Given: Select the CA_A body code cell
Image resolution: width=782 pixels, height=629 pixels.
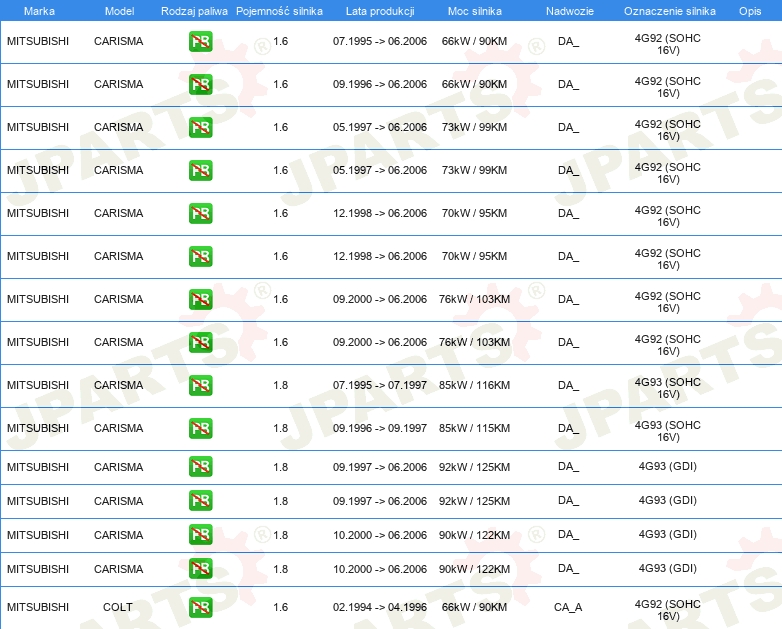Looking at the screenshot, I should coord(568,607).
